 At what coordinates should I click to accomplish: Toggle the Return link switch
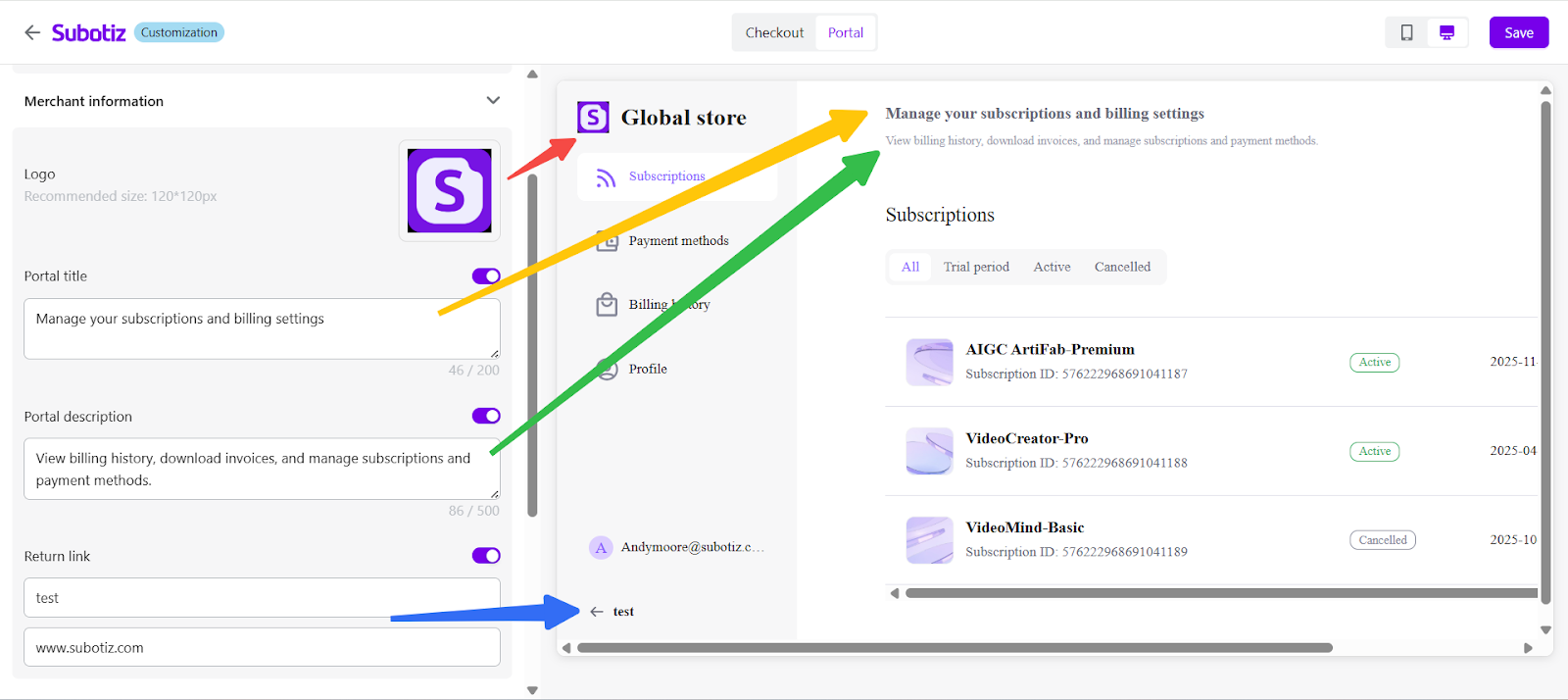click(486, 556)
